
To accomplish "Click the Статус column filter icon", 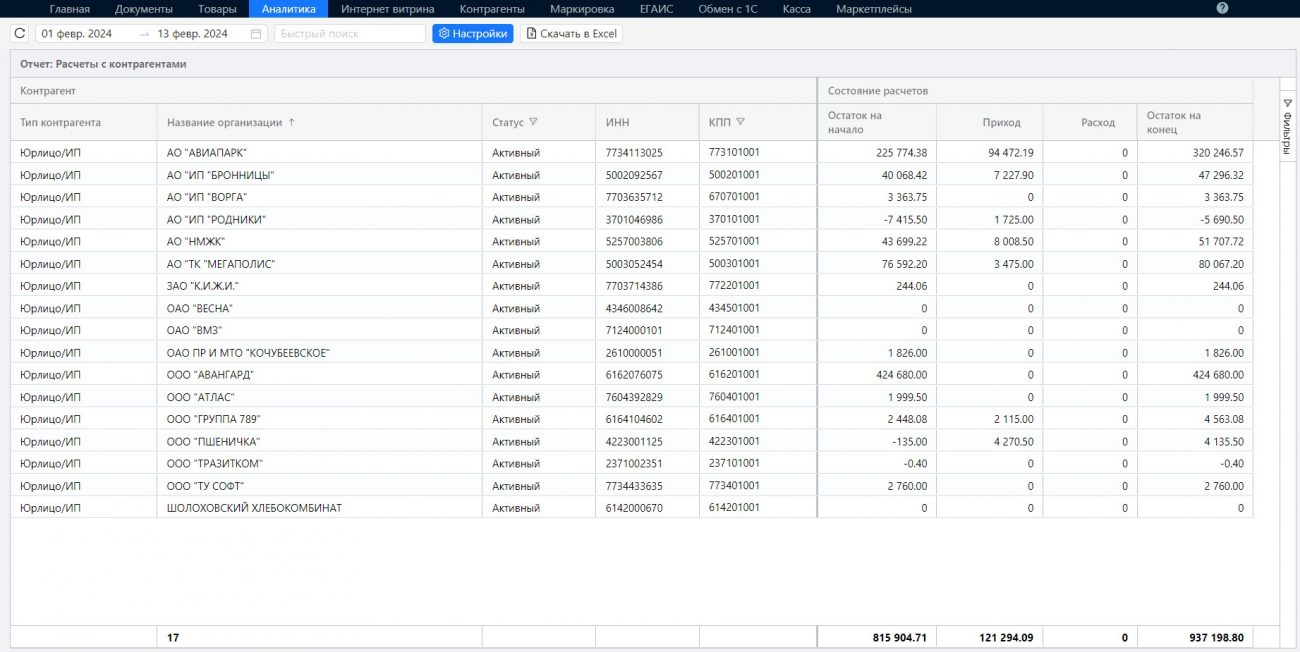I will 534,122.
